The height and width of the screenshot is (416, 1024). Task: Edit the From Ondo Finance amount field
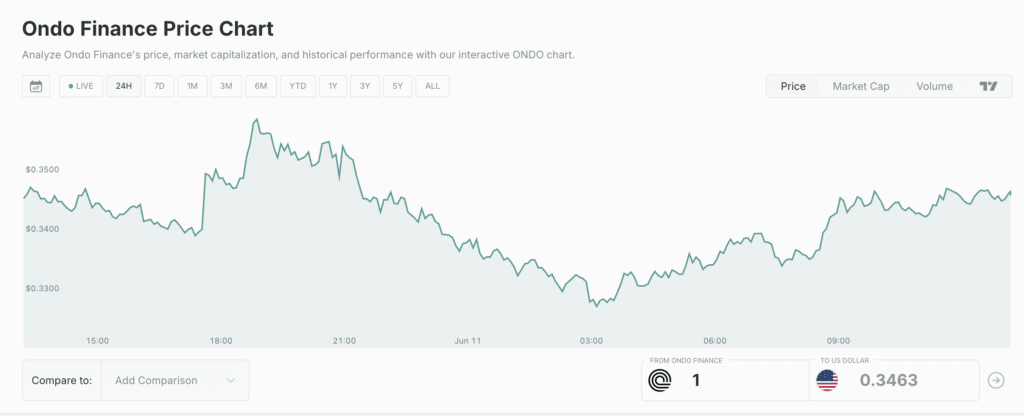click(725, 379)
